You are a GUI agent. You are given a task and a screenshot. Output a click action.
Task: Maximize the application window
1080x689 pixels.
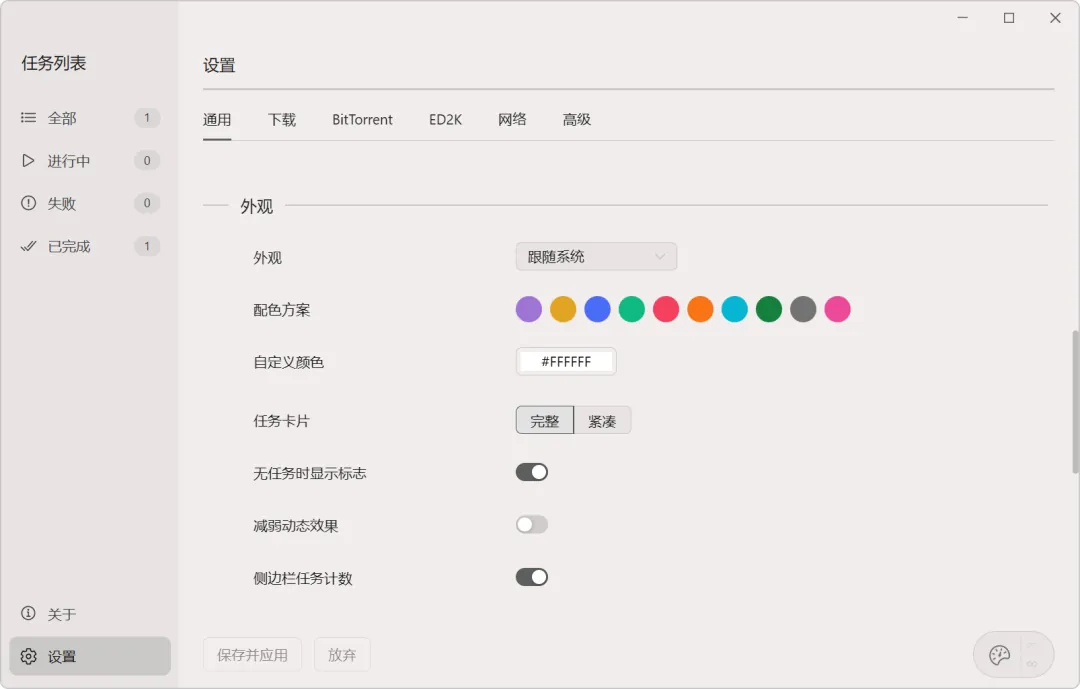(x=1009, y=18)
